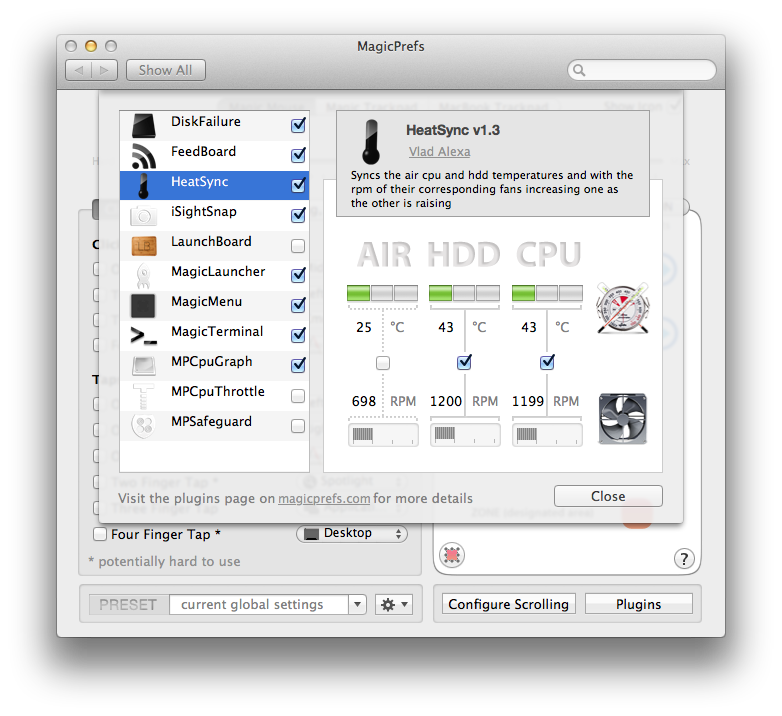Enable AIR temperature sync checkbox
This screenshot has width=782, height=716.
click(383, 363)
